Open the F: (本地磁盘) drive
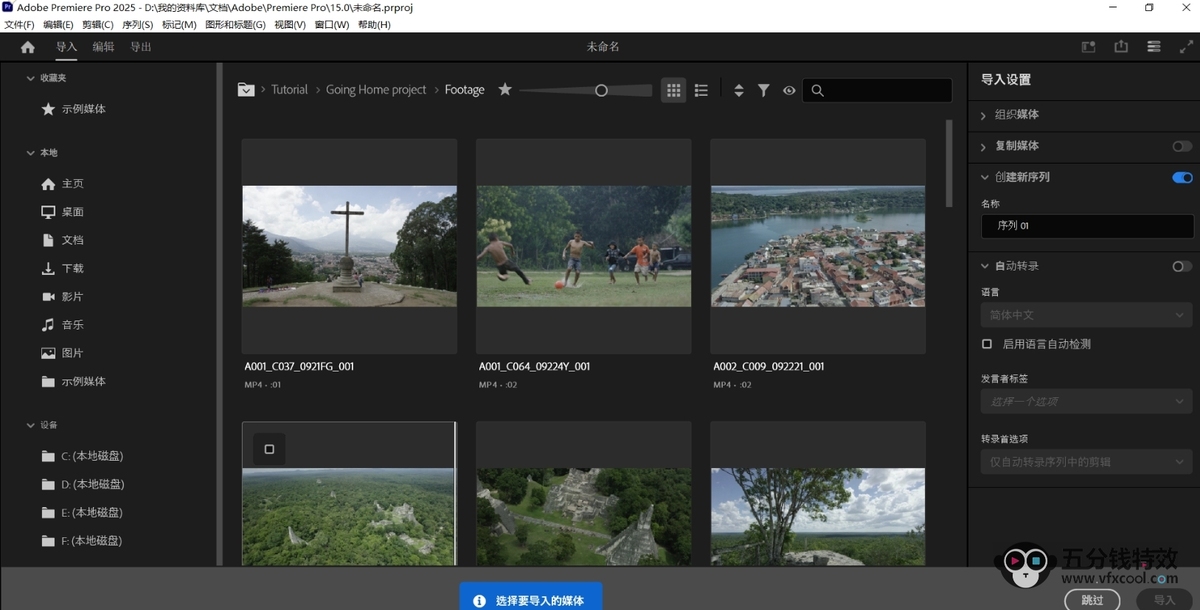This screenshot has width=1200, height=610. [82, 541]
